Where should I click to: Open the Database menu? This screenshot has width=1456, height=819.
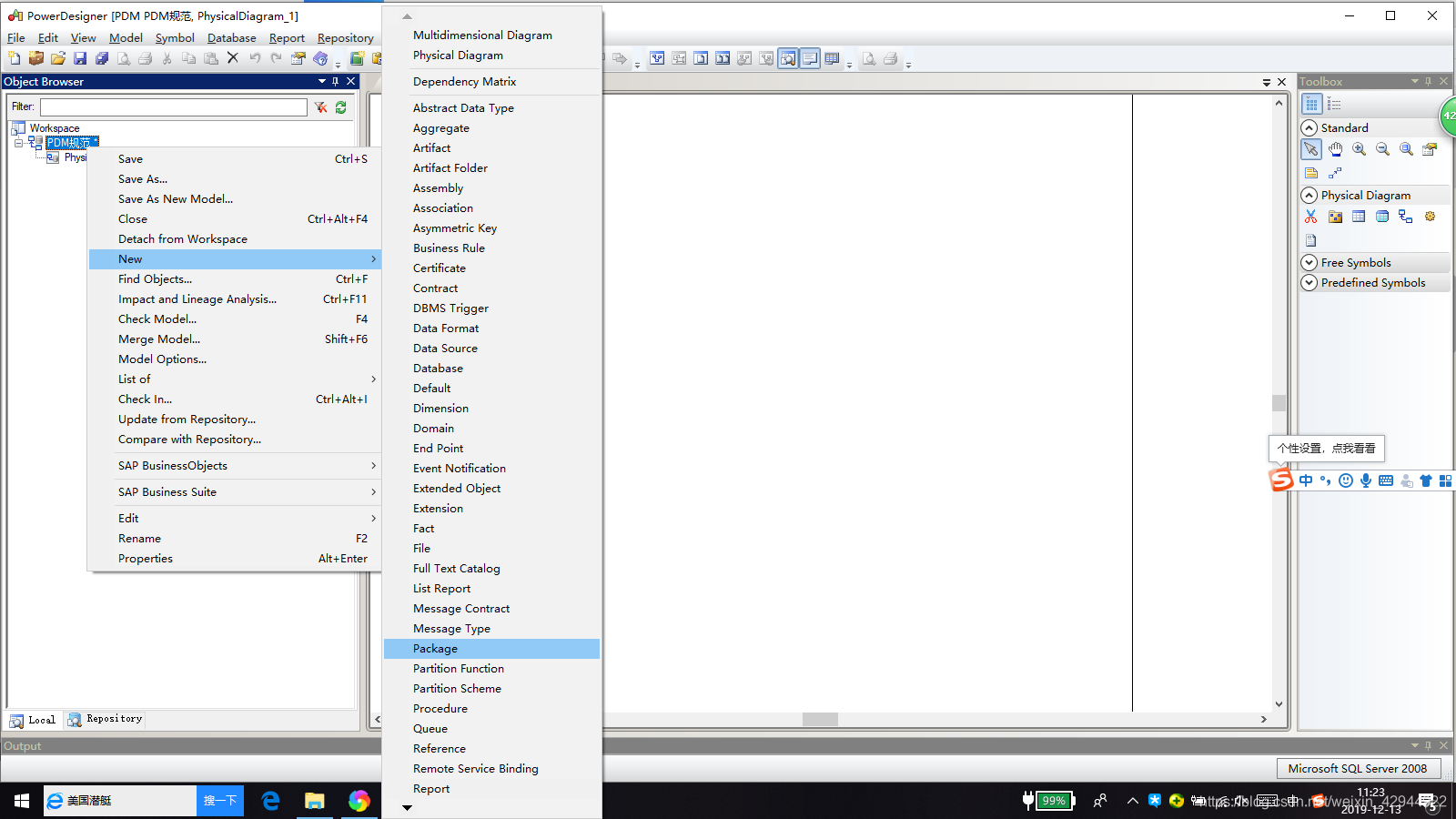pos(231,37)
